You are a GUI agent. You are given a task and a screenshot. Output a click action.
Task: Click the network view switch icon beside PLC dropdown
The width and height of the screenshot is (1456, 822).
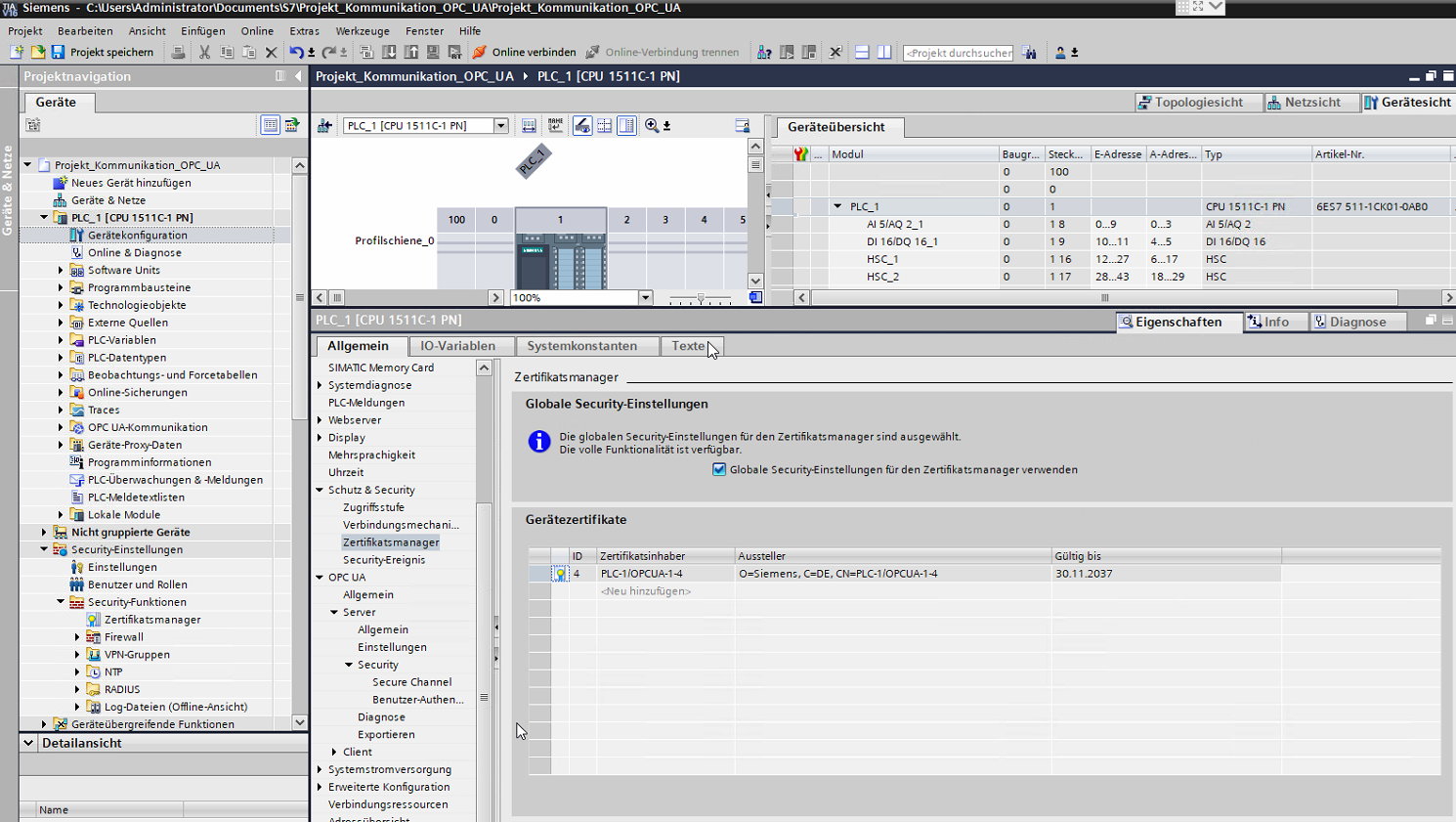[x=324, y=125]
